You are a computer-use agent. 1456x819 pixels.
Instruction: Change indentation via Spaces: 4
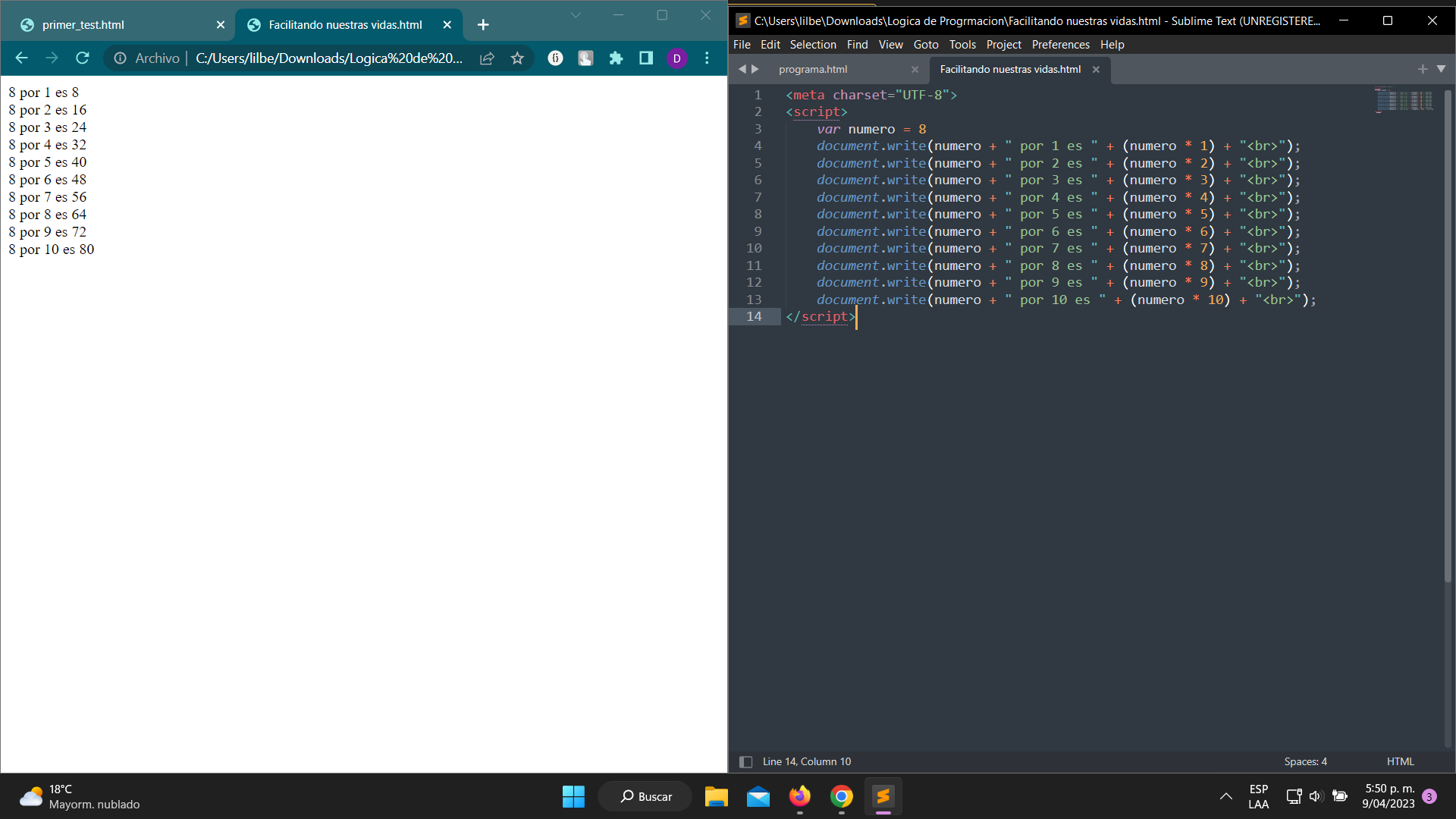pos(1305,761)
